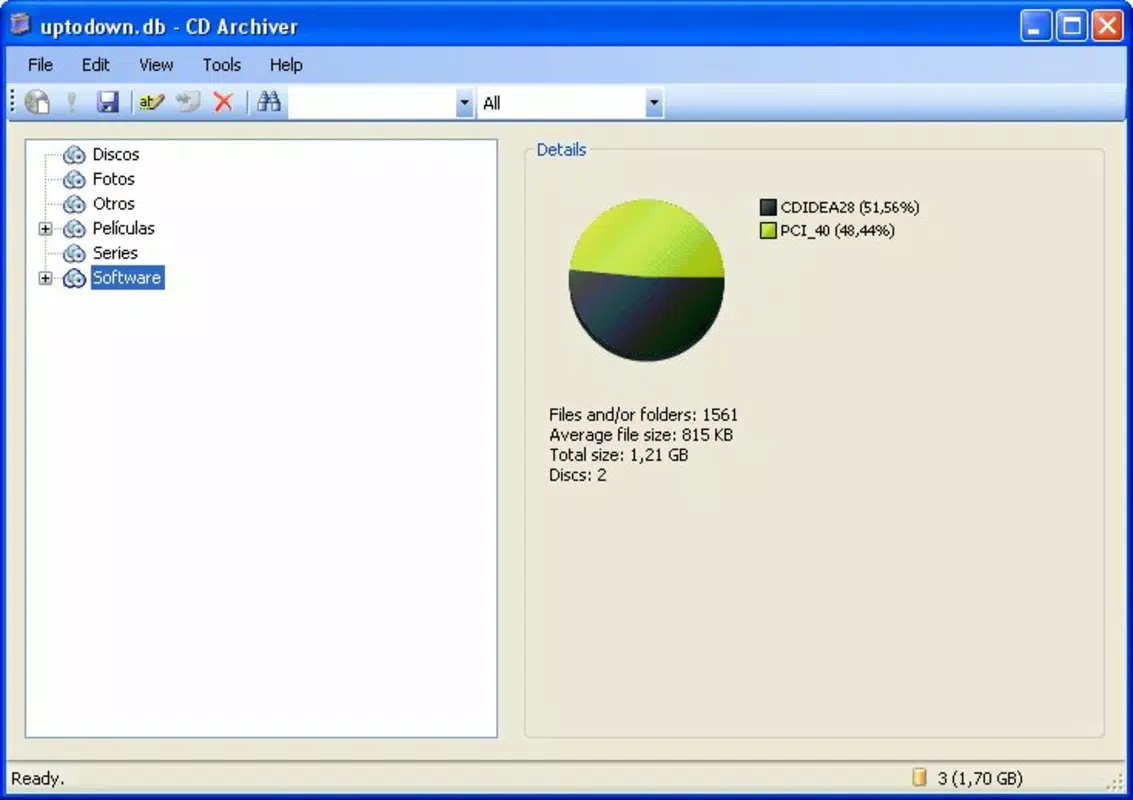Click the 3 (1,70 GB) status text
The image size is (1133, 800).
(x=980, y=778)
